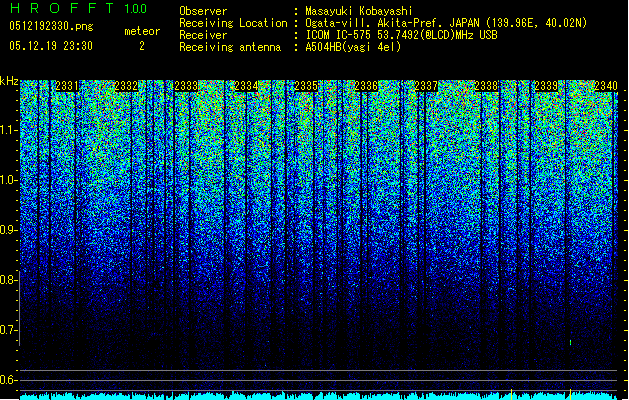629x400 pixels.
Task: Click the yellow detection tick below 2339
Action: point(570,394)
